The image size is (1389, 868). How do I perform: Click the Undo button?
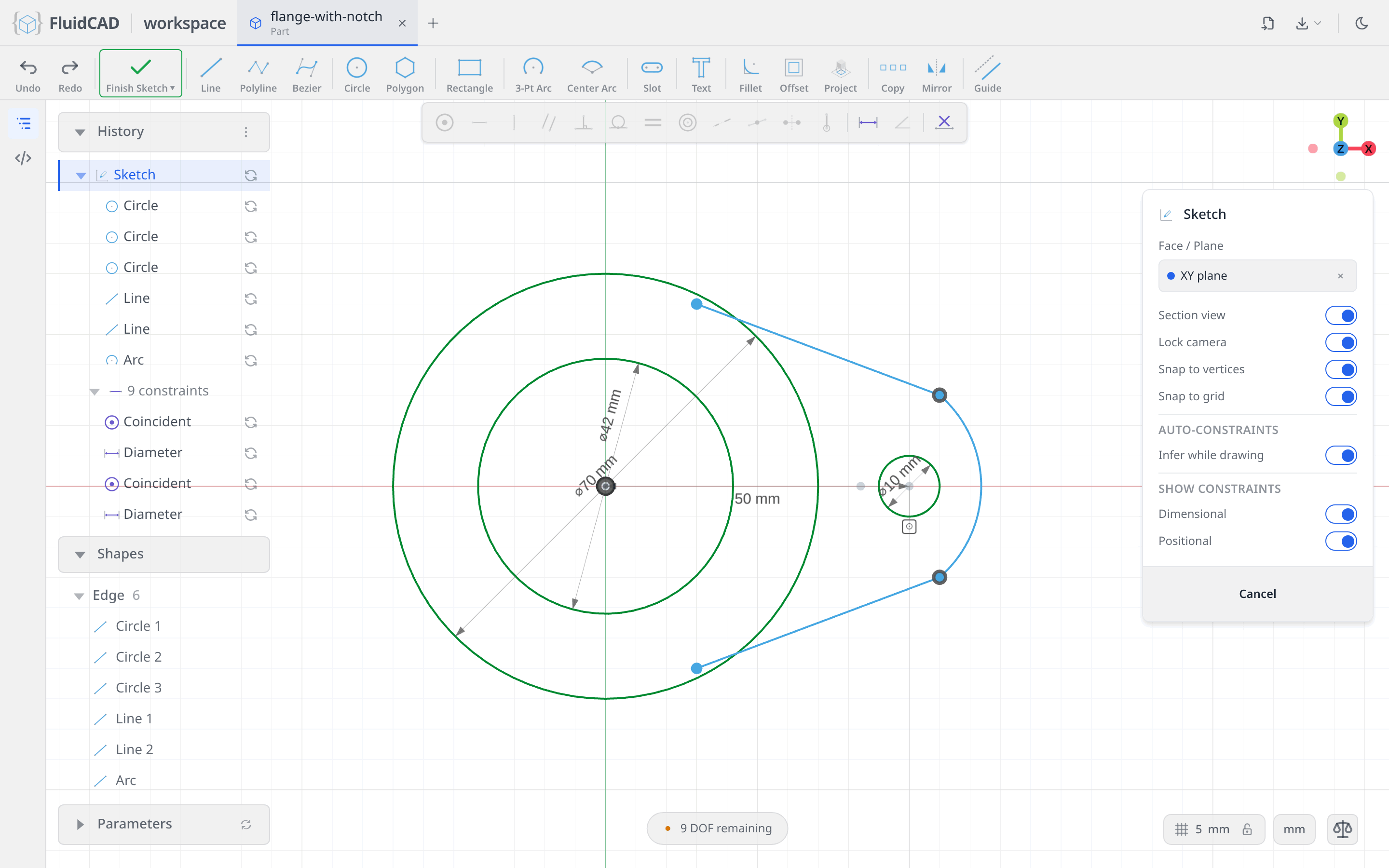coord(28,75)
